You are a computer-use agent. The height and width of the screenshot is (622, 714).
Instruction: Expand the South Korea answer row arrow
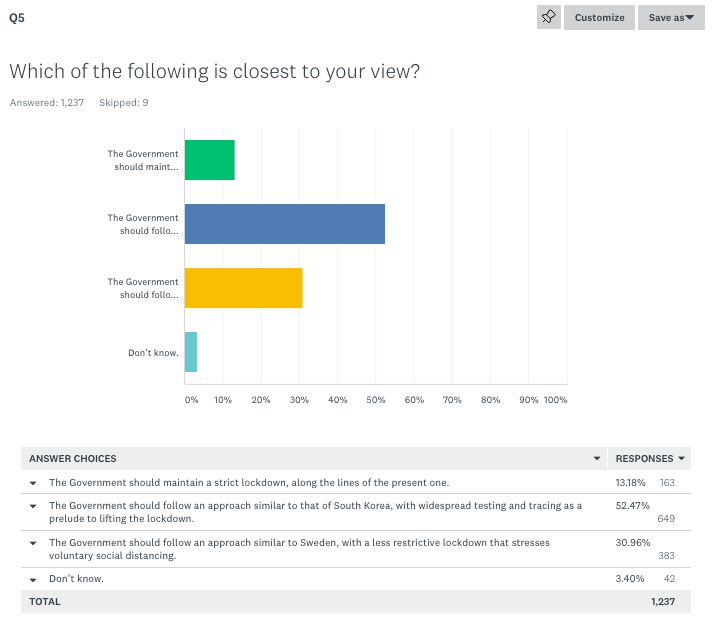[x=33, y=507]
